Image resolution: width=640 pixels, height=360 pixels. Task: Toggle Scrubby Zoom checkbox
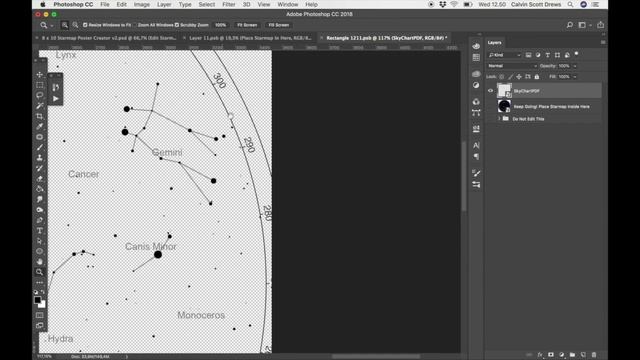pos(177,25)
